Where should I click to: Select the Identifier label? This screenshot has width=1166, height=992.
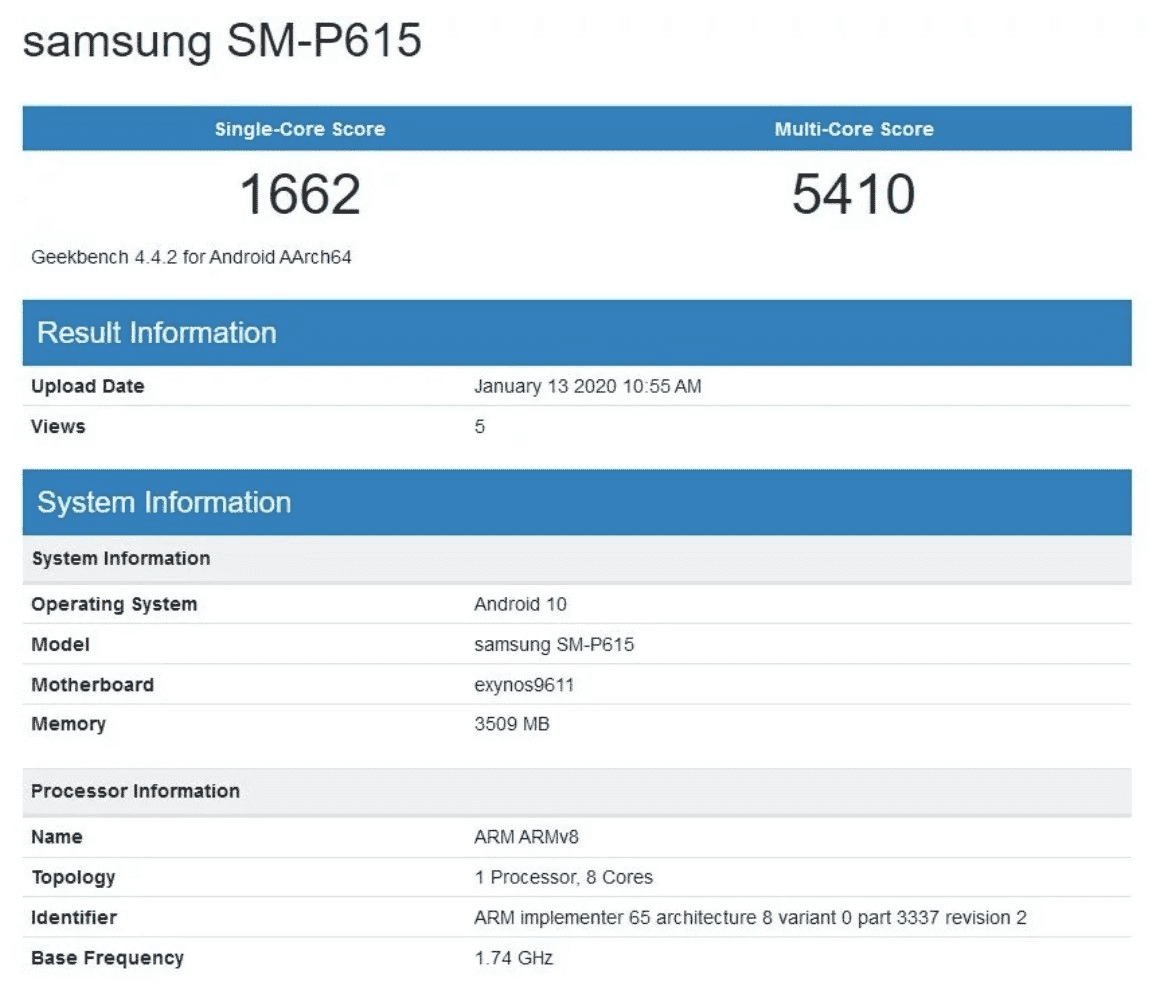pyautogui.click(x=74, y=918)
